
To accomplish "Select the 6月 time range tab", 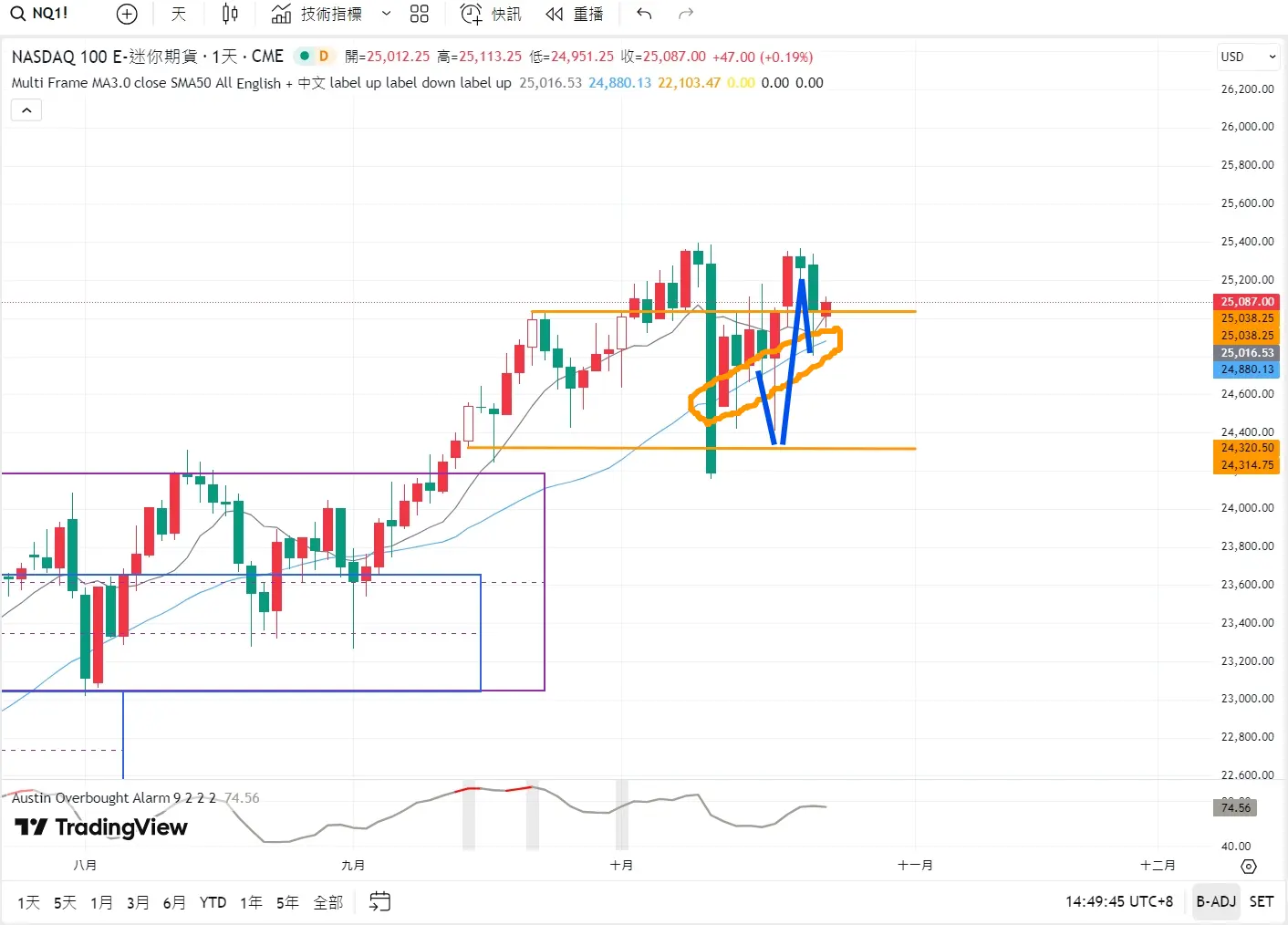I will pyautogui.click(x=174, y=902).
